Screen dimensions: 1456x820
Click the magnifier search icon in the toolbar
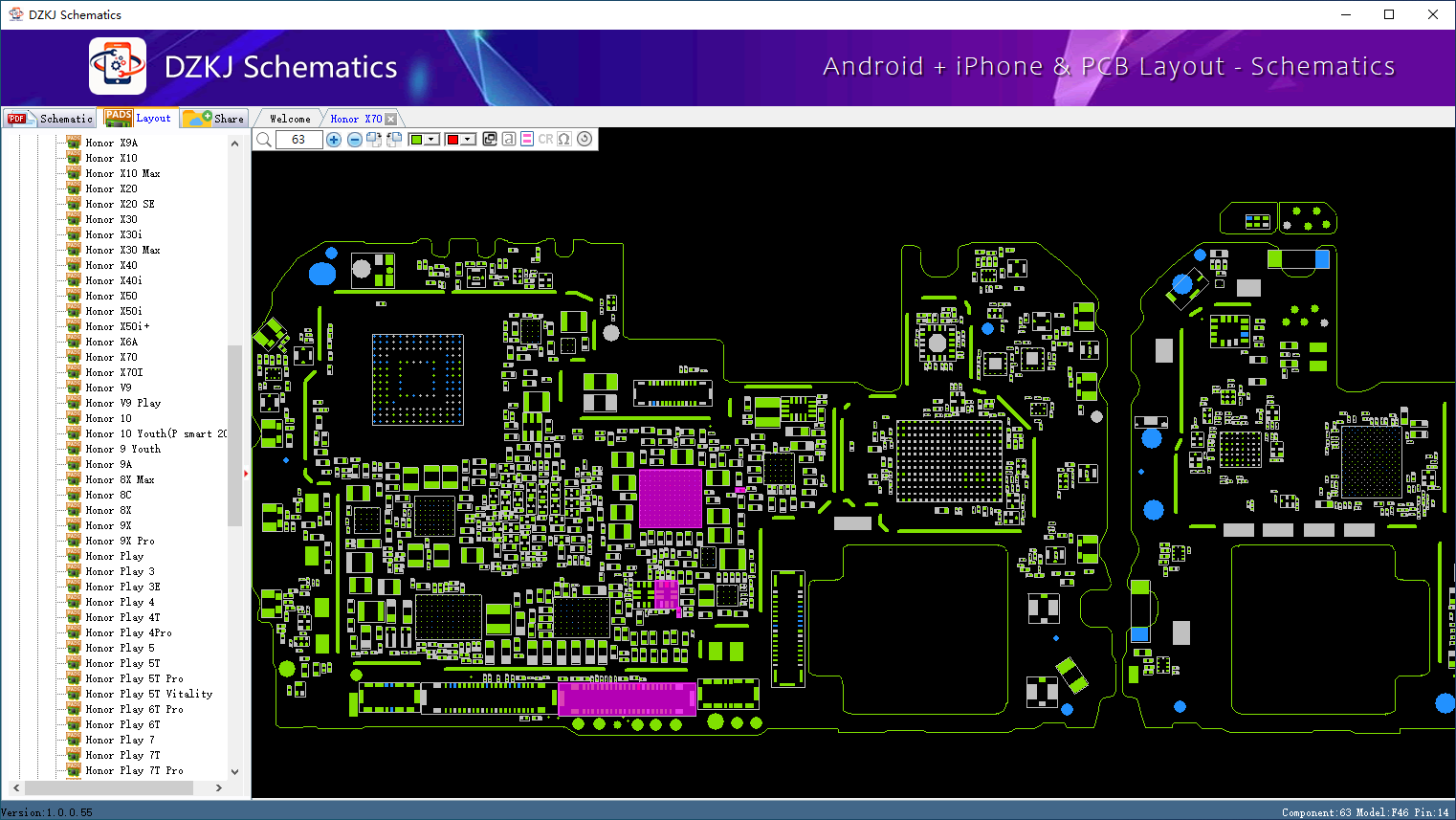tap(263, 140)
